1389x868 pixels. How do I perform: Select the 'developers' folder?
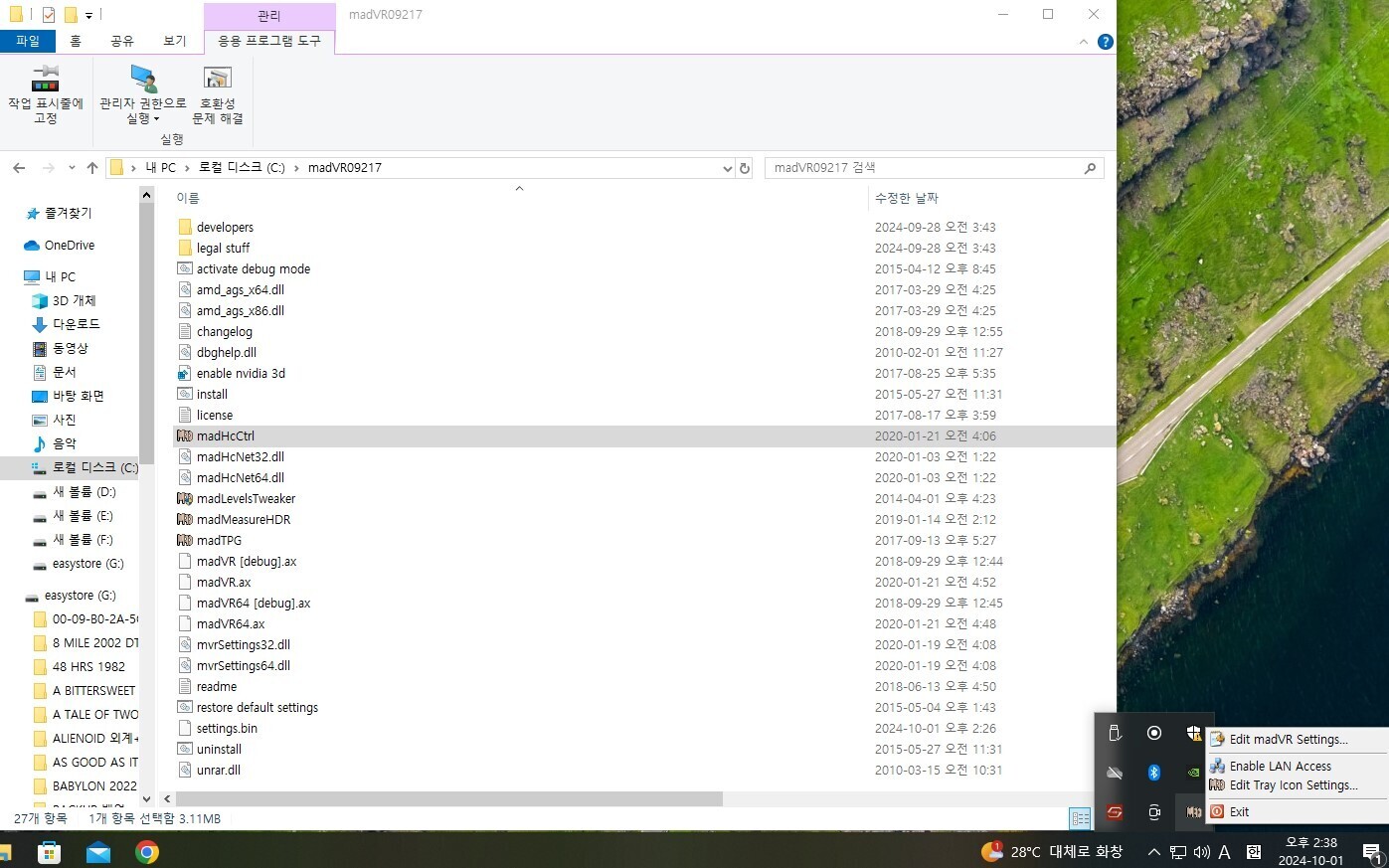coord(225,228)
